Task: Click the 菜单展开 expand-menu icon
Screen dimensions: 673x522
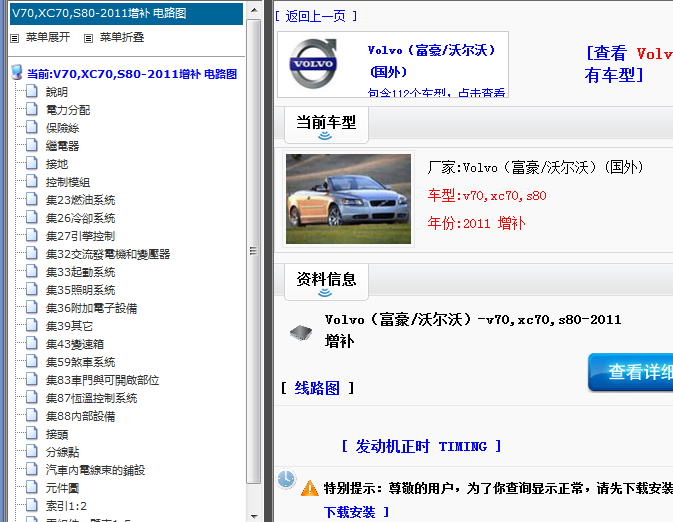Action: pos(15,39)
